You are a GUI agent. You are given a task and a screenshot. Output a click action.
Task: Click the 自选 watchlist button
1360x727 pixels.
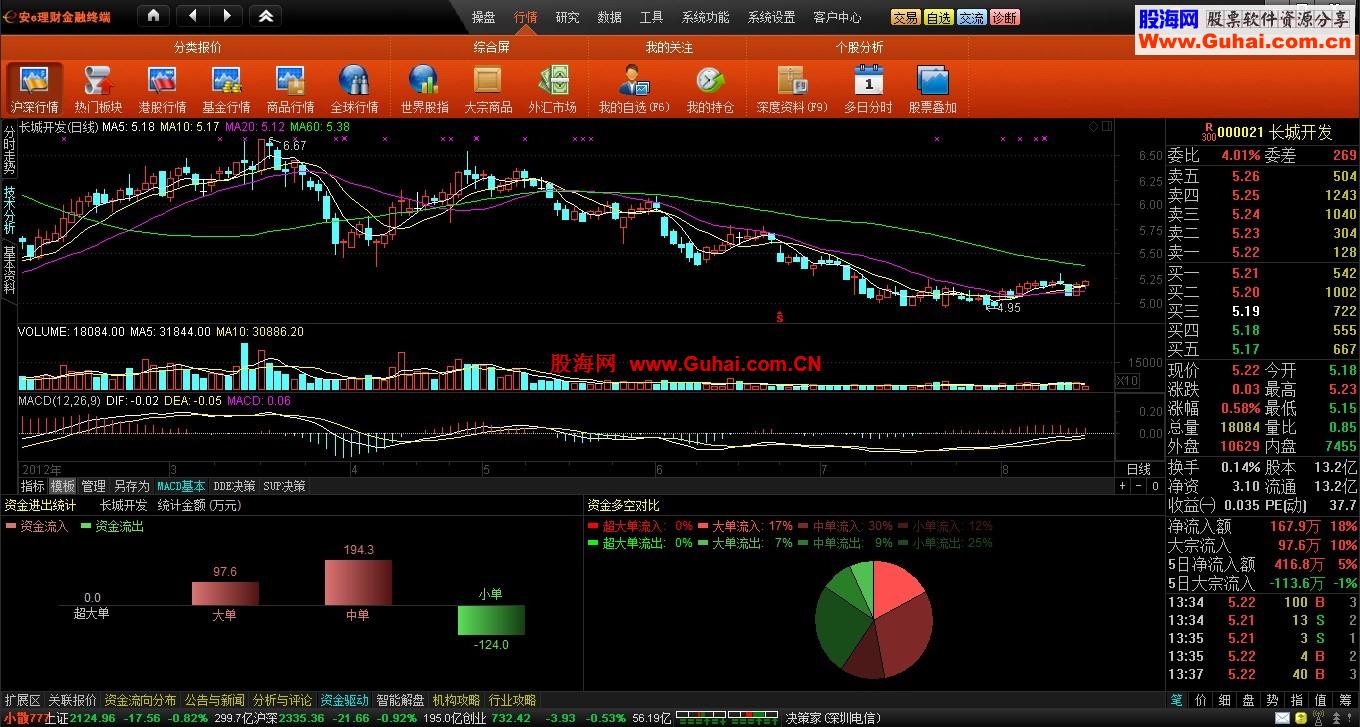[x=938, y=17]
